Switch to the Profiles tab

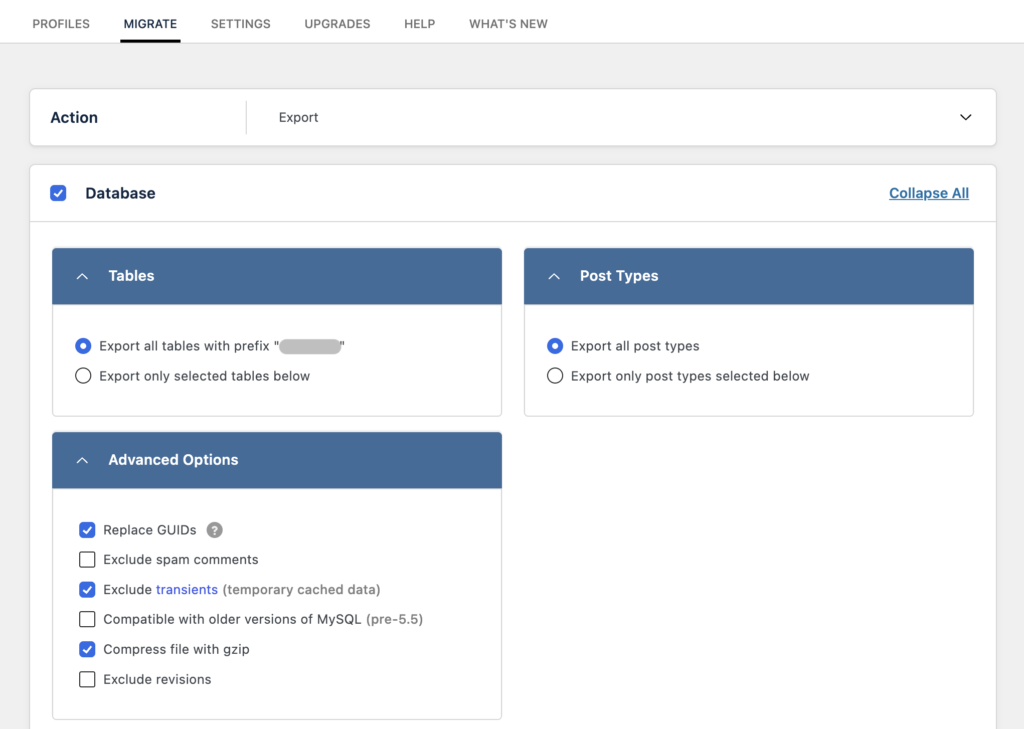coord(61,24)
